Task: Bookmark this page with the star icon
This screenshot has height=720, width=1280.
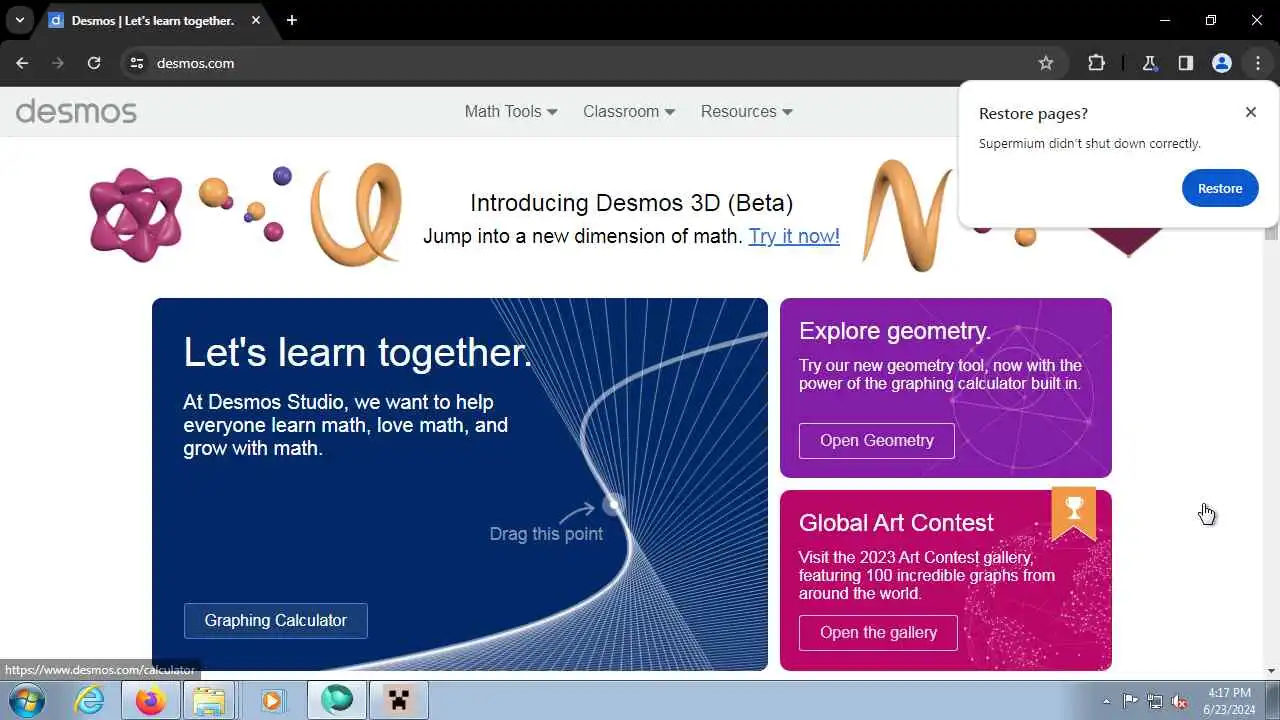Action: (1046, 63)
